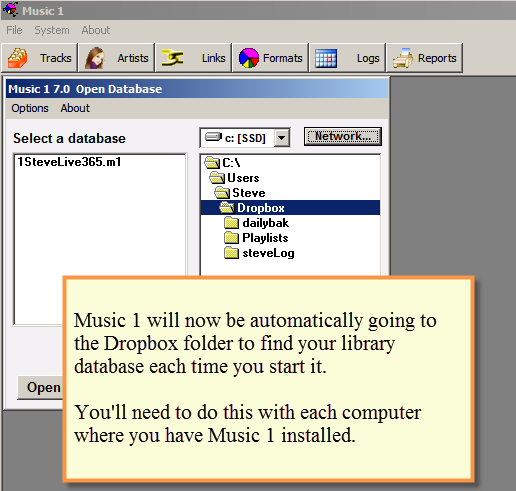Open the Artists toolbar button
Viewport: 516px width, 491px height.
(116, 58)
